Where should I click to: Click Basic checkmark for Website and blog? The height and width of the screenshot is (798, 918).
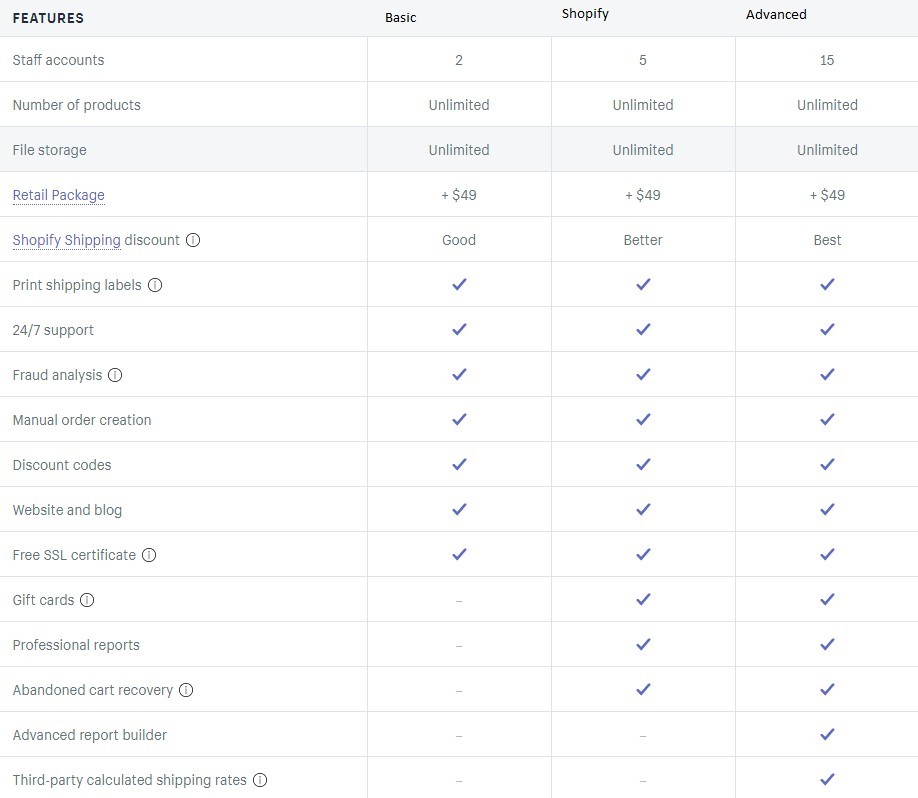point(459,509)
